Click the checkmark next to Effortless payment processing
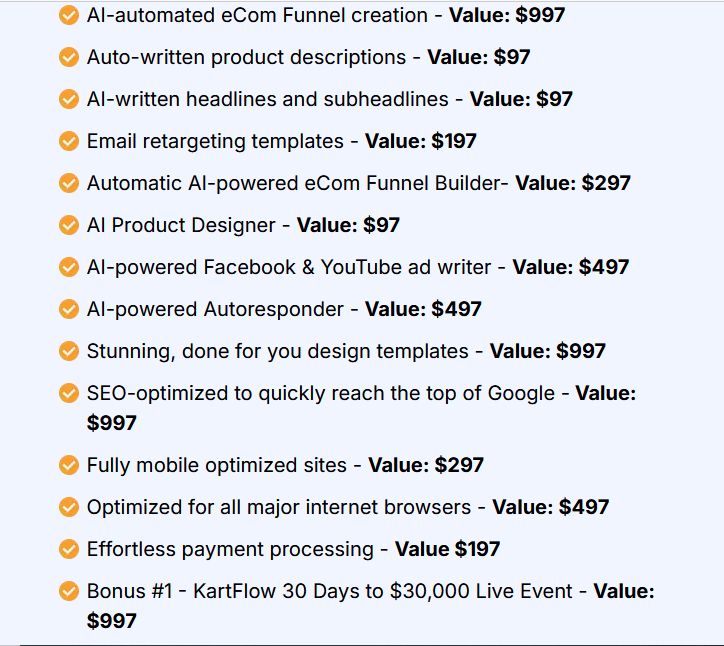Image resolution: width=724 pixels, height=646 pixels. pos(69,549)
